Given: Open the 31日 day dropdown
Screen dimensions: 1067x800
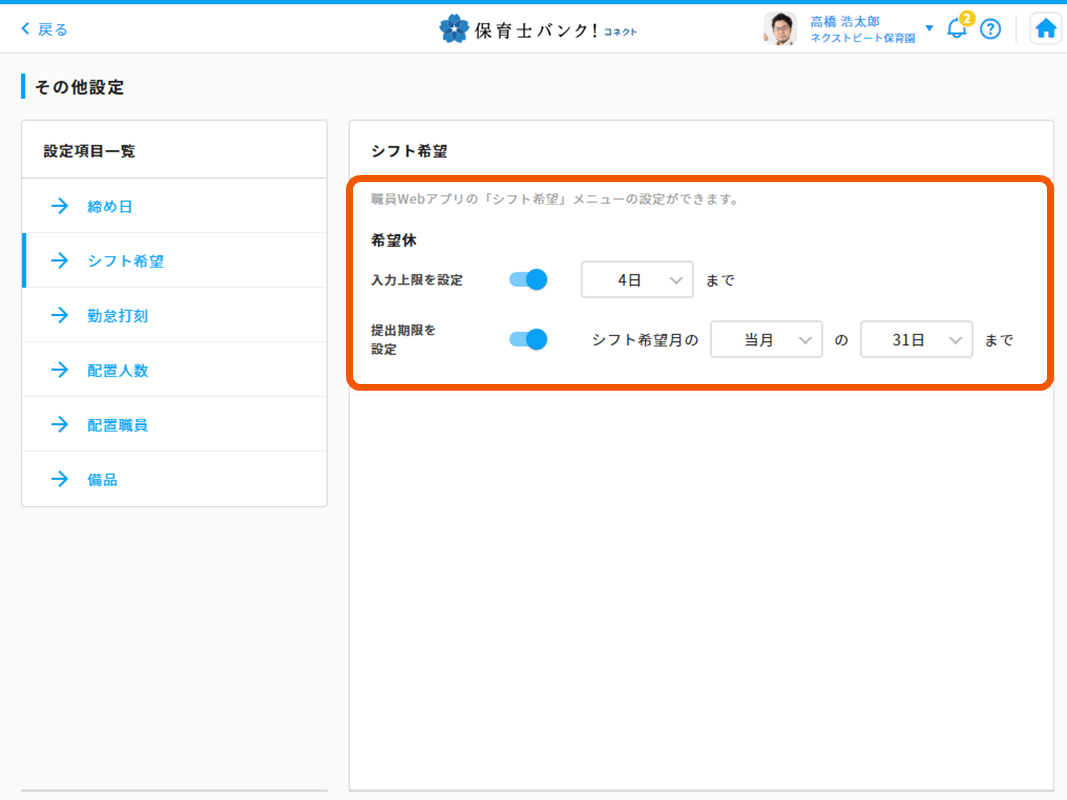Looking at the screenshot, I should (x=916, y=340).
